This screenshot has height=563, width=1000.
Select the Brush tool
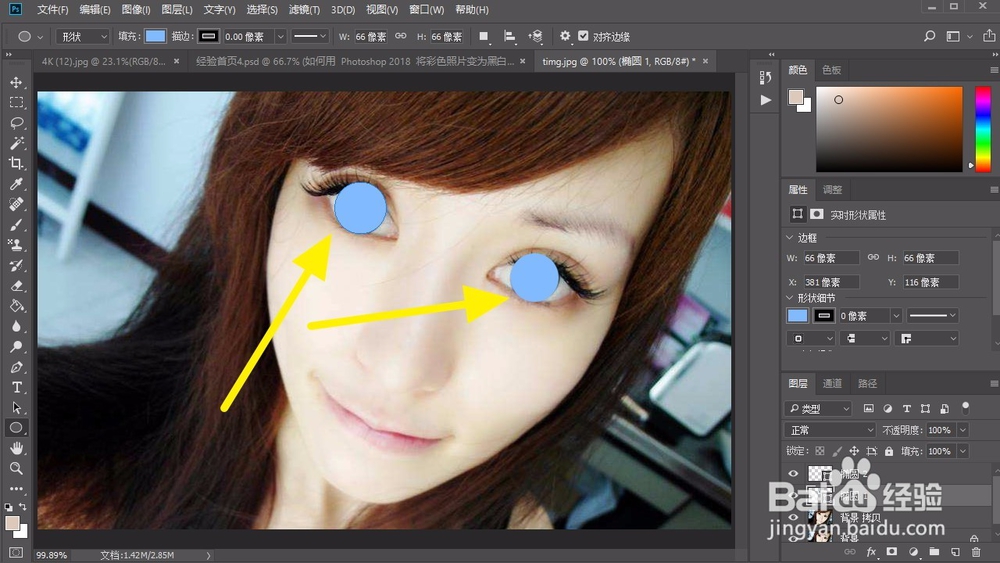[x=17, y=224]
